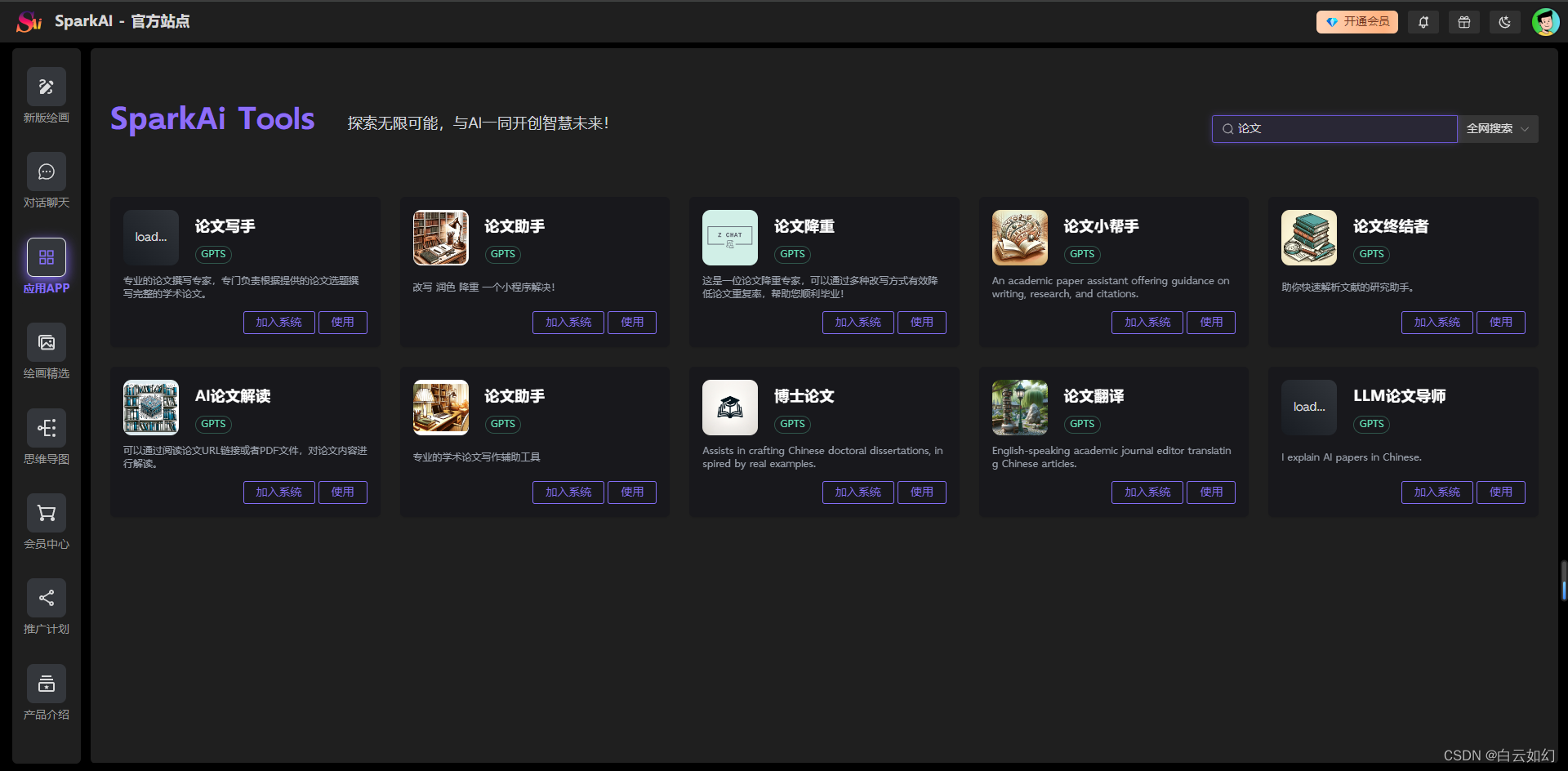Open the 新版绘画 sidebar icon
The width and height of the screenshot is (1568, 771).
tap(47, 87)
